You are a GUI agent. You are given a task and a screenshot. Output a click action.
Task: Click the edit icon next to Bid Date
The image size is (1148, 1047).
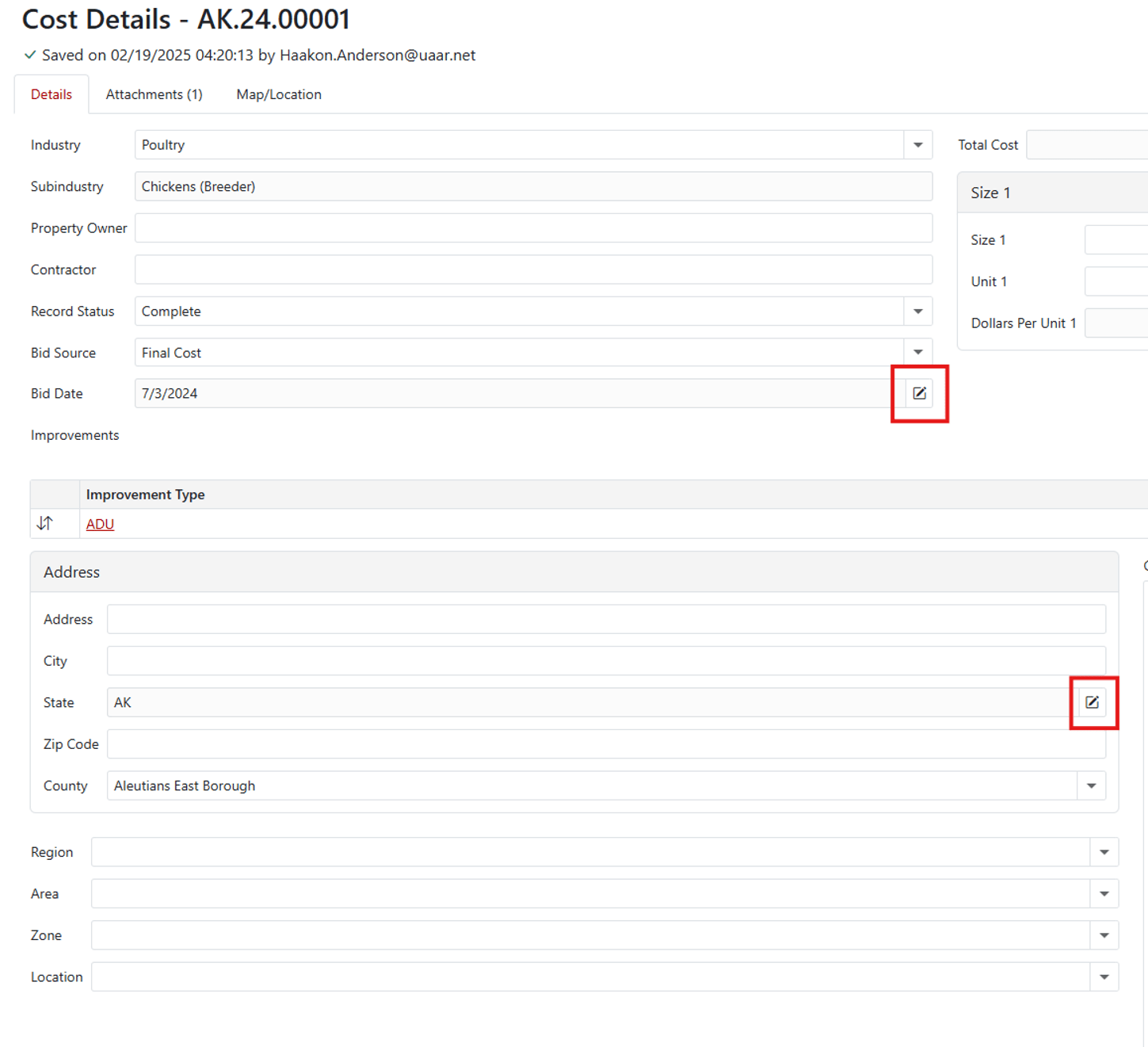point(919,393)
